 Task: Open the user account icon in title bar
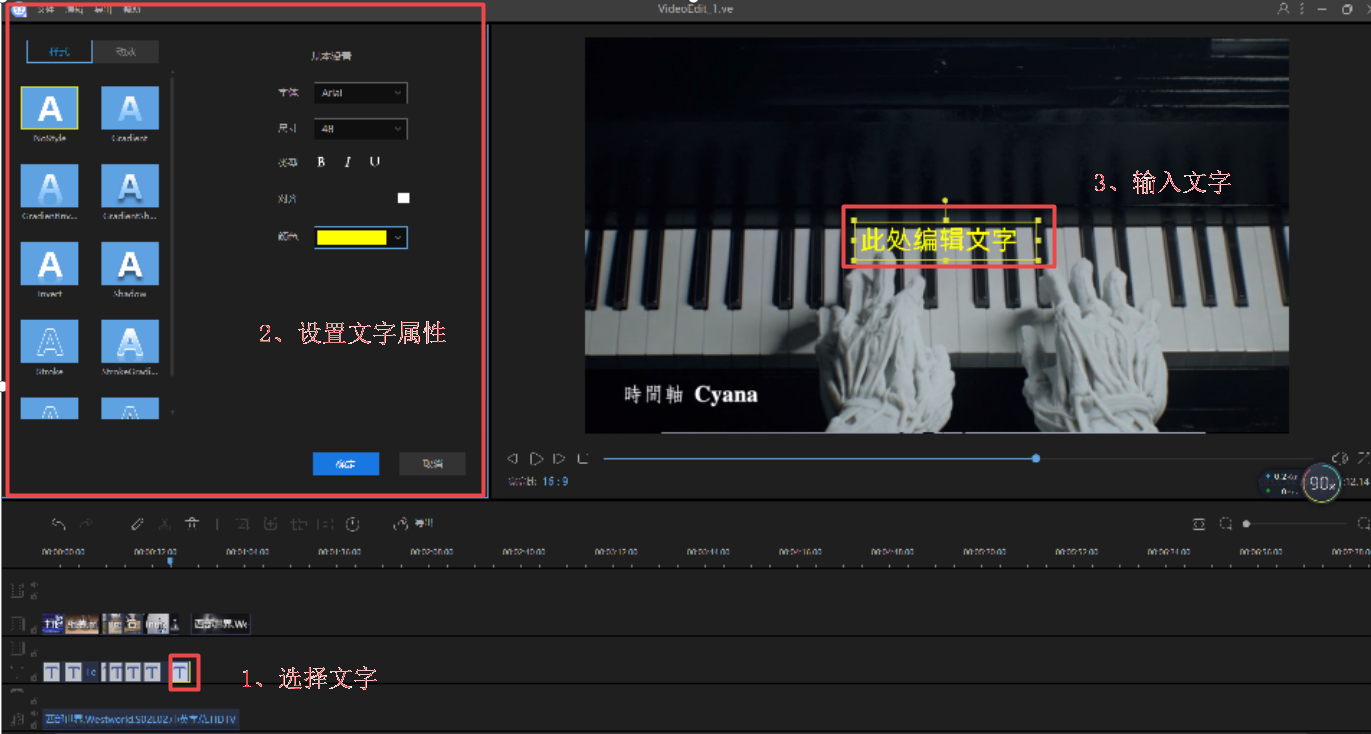(x=1284, y=8)
